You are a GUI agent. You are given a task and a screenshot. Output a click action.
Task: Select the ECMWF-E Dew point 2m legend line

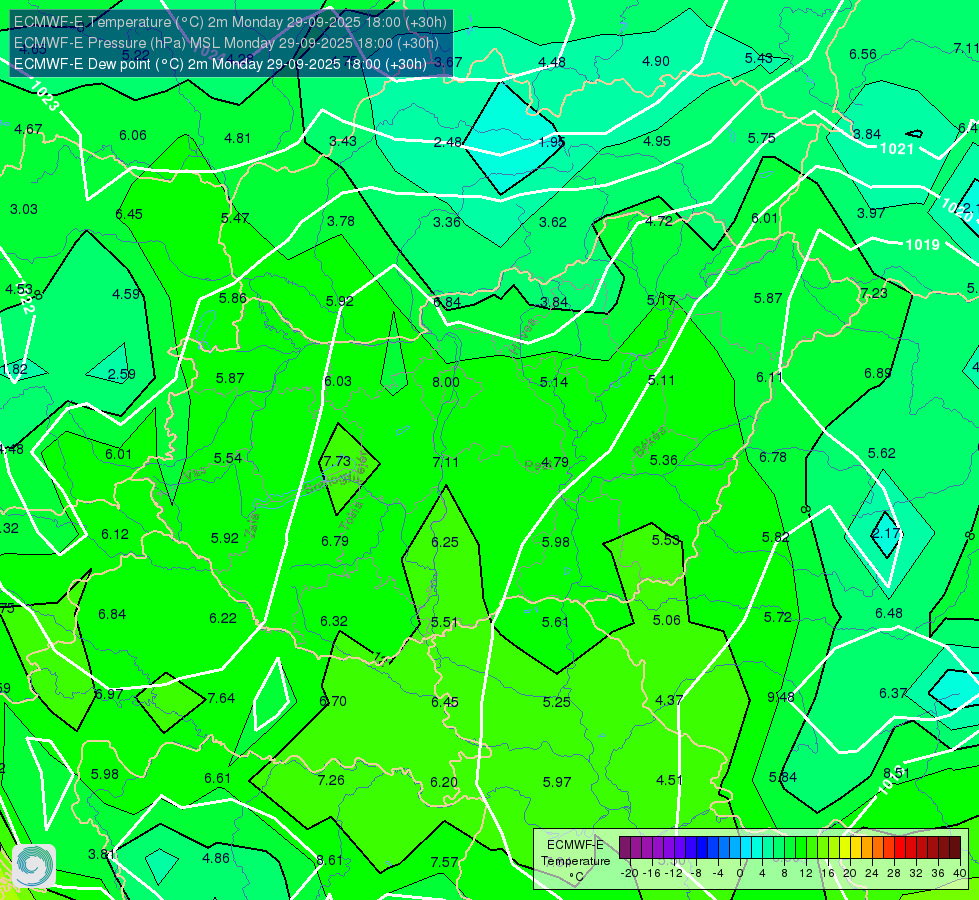(220, 64)
